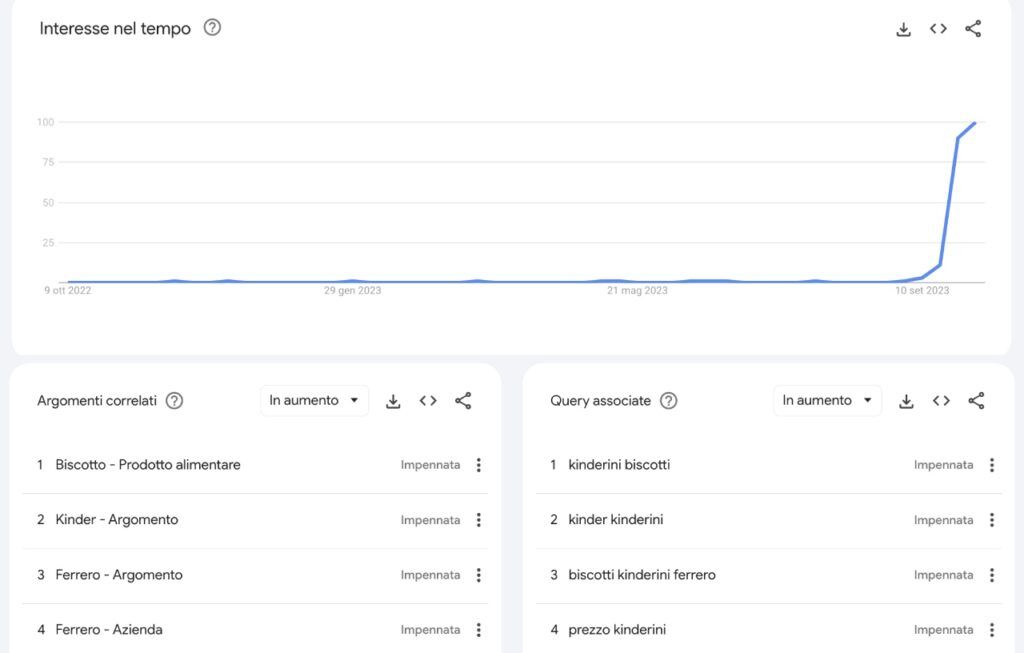Open more options for prezzo kinderini
The height and width of the screenshot is (653, 1024).
(x=992, y=629)
